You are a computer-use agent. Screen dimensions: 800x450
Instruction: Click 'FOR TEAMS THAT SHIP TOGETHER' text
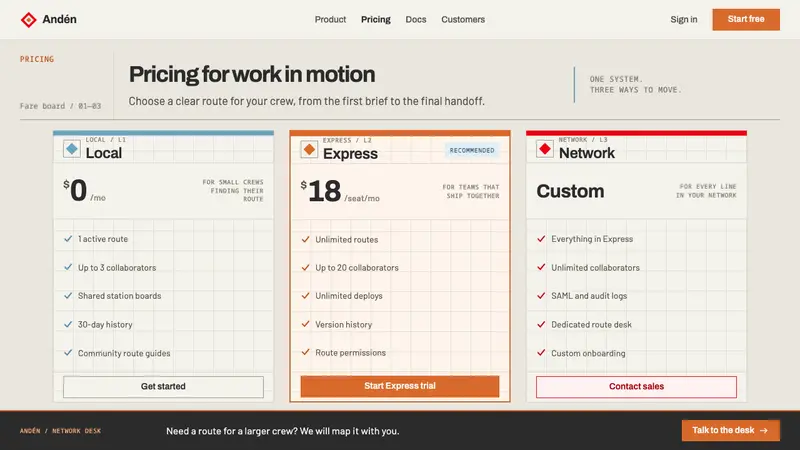[470, 191]
